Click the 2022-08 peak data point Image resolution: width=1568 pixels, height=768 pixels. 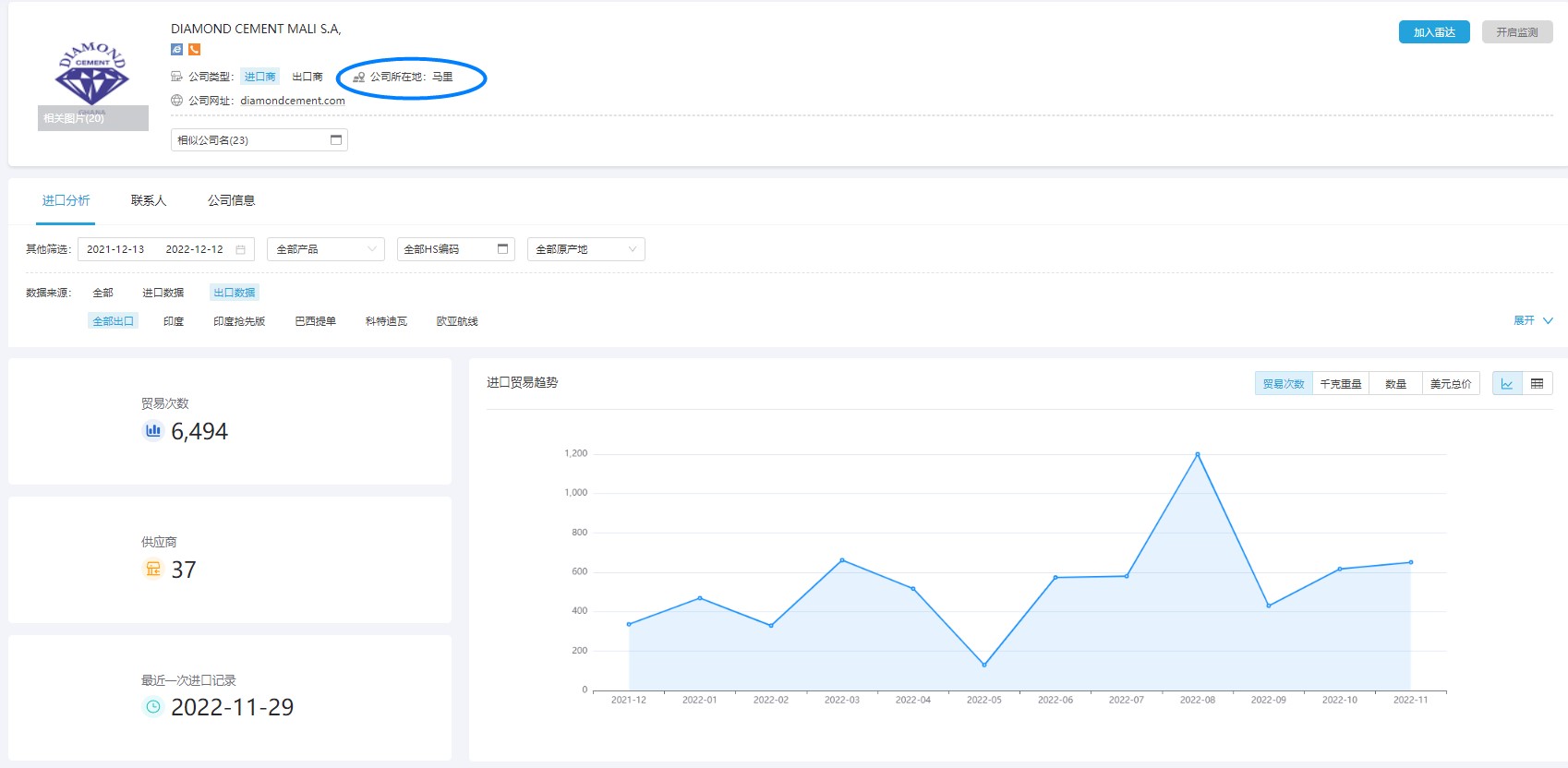(x=1198, y=454)
